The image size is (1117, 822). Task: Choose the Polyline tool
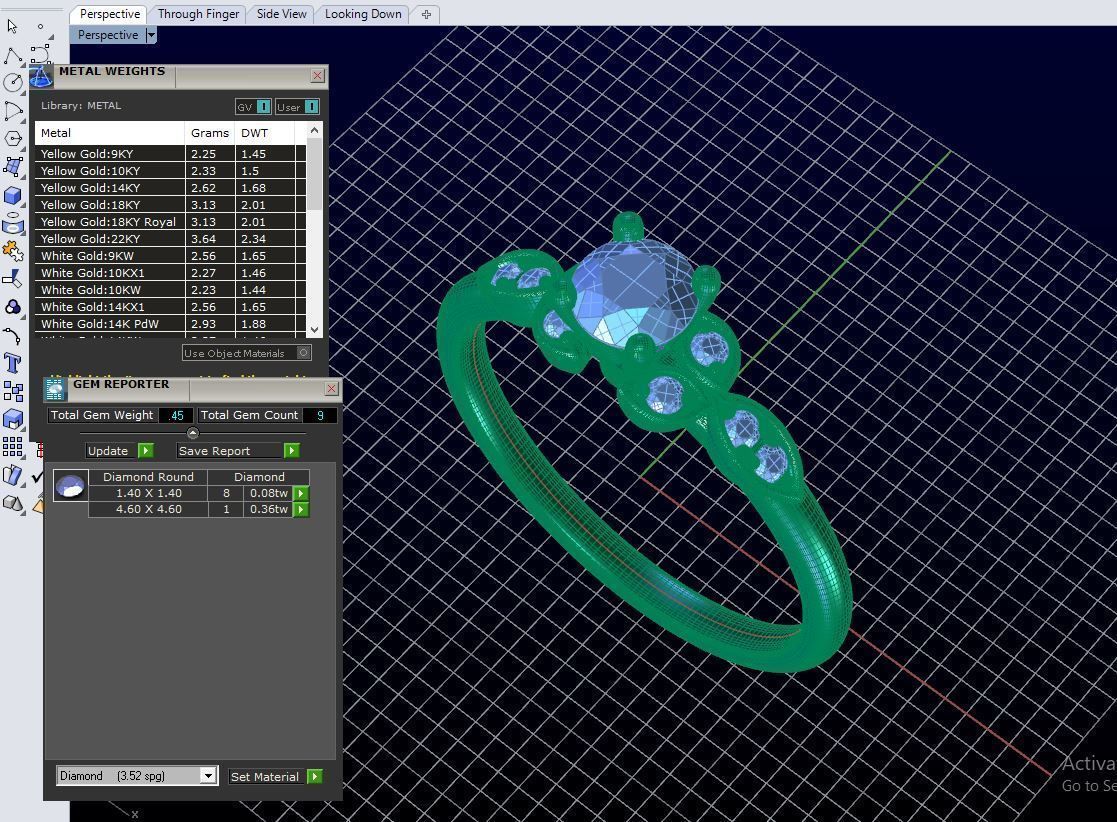click(x=13, y=55)
